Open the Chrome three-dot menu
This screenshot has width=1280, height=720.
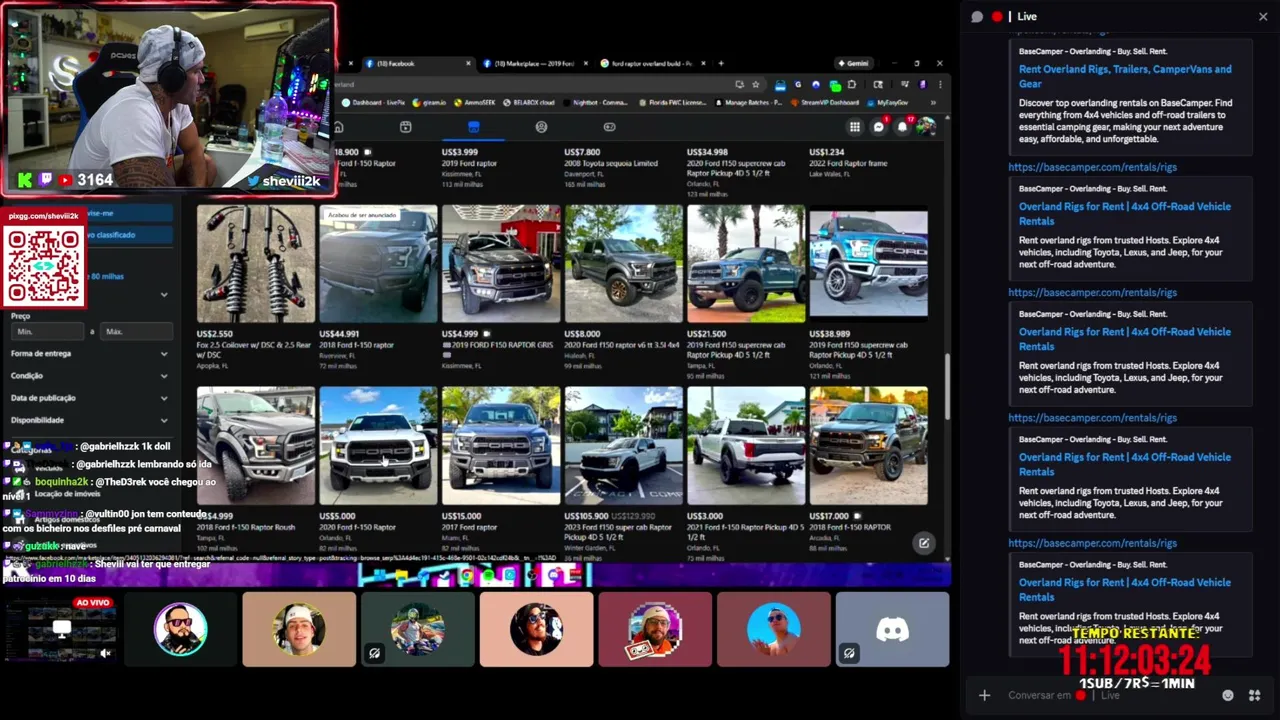(x=939, y=85)
